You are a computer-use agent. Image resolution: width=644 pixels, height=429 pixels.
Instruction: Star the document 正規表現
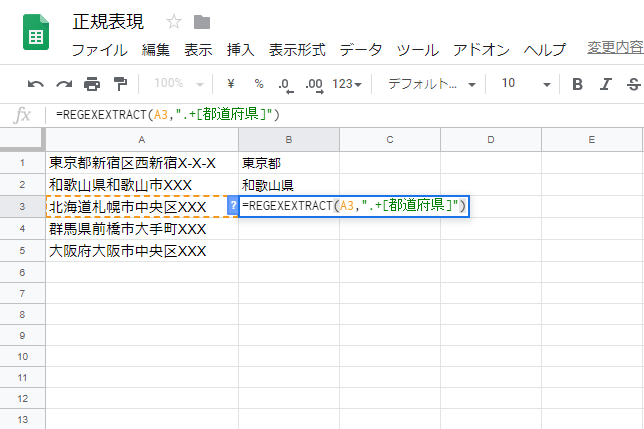174,22
